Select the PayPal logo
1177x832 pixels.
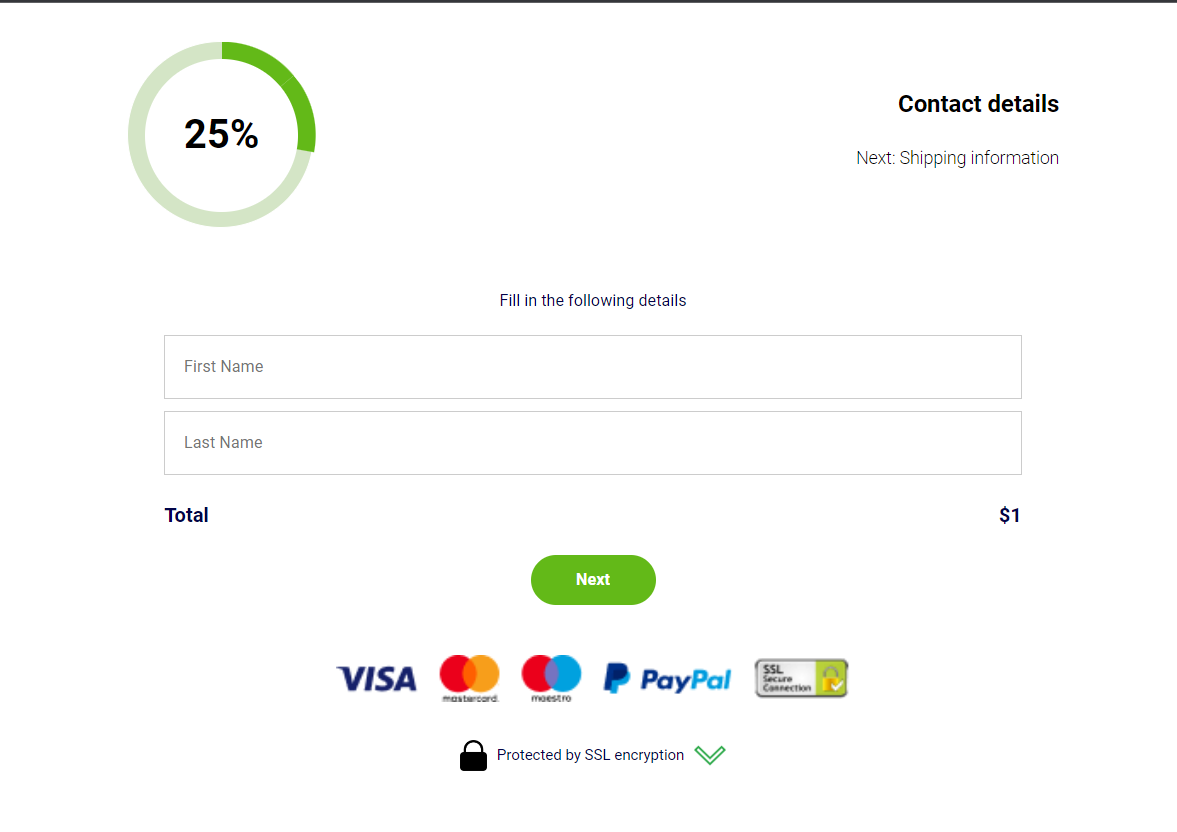point(667,679)
